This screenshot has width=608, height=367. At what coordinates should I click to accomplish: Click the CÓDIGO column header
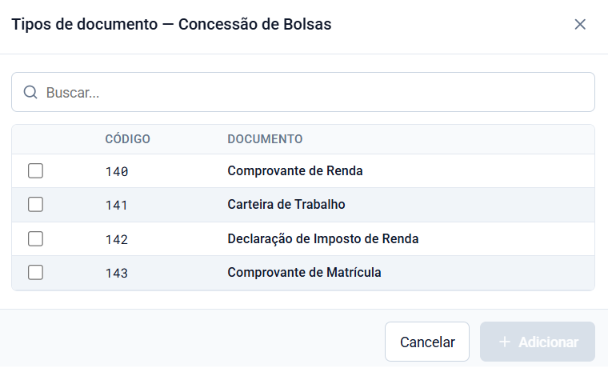(x=128, y=139)
